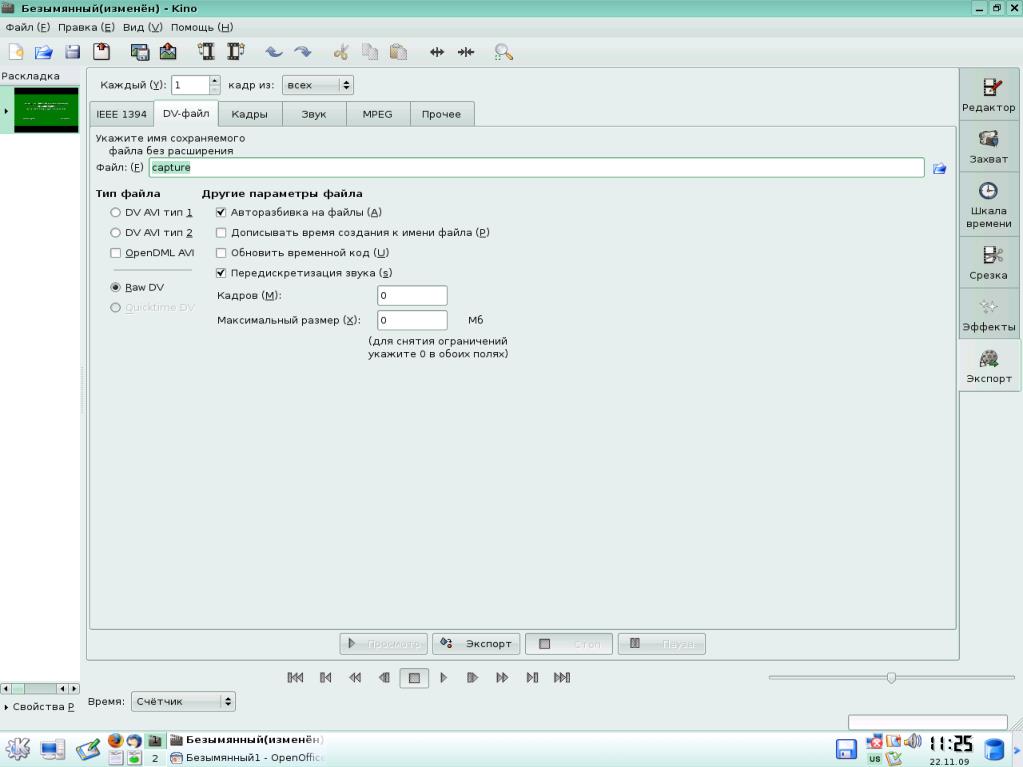Open the KDE start menu

click(x=18, y=749)
